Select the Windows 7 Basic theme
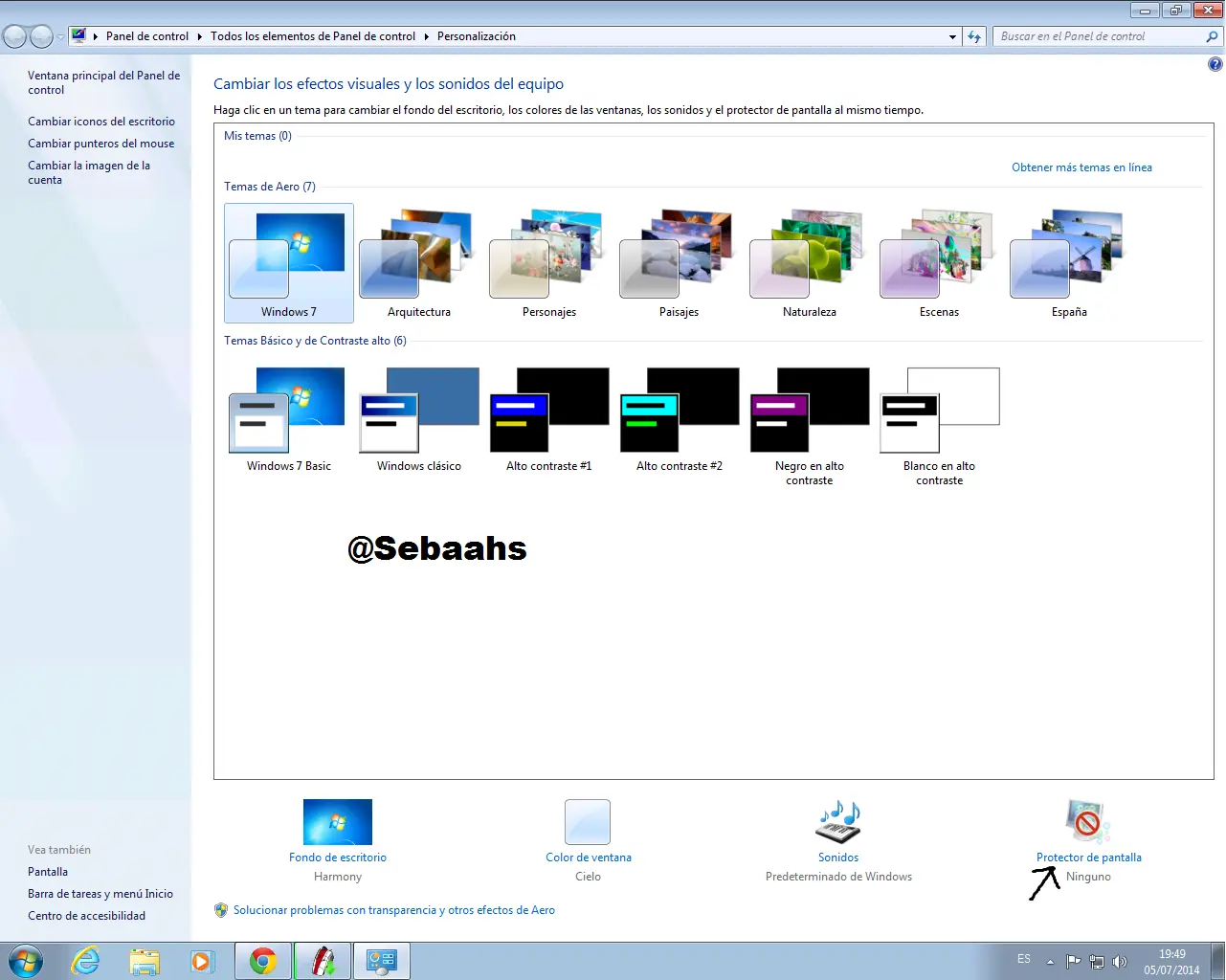Viewport: 1226px width, 980px height. [289, 419]
